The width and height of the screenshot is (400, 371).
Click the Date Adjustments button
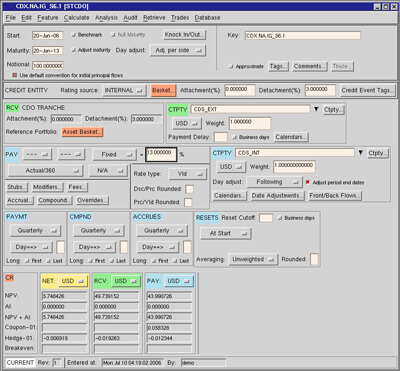point(277,196)
